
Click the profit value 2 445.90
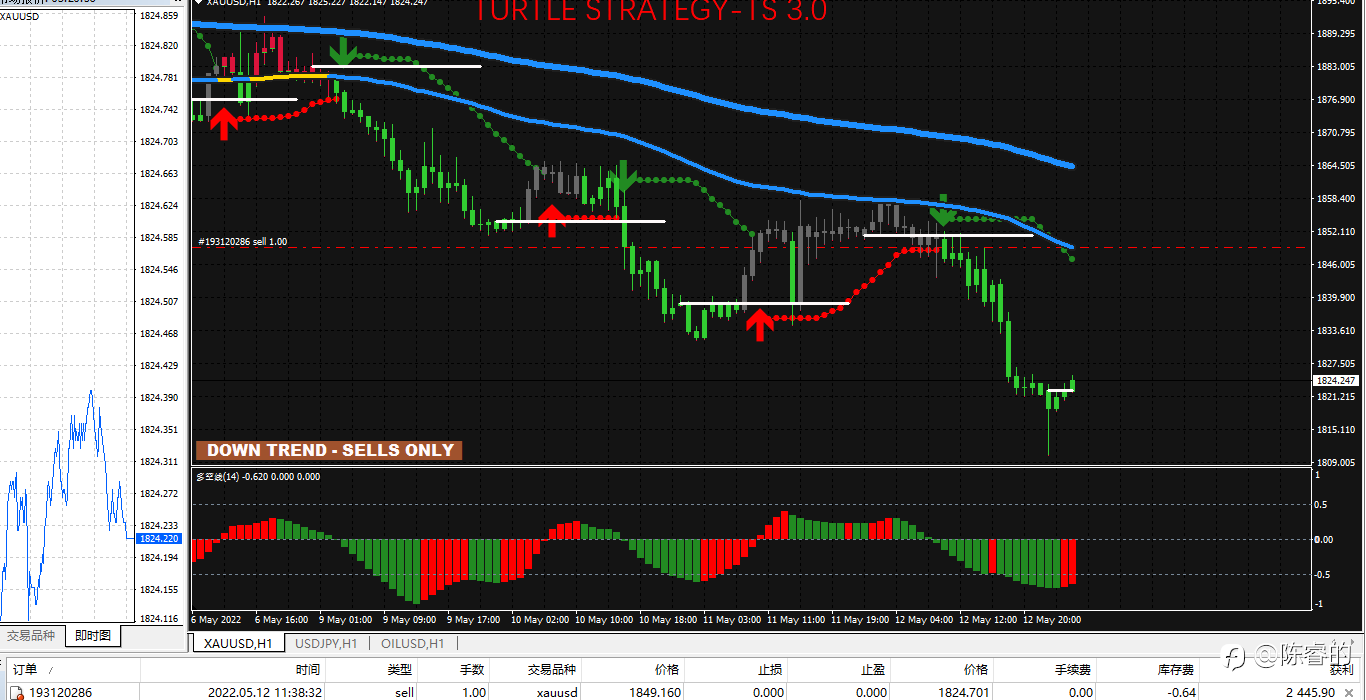tap(1310, 692)
